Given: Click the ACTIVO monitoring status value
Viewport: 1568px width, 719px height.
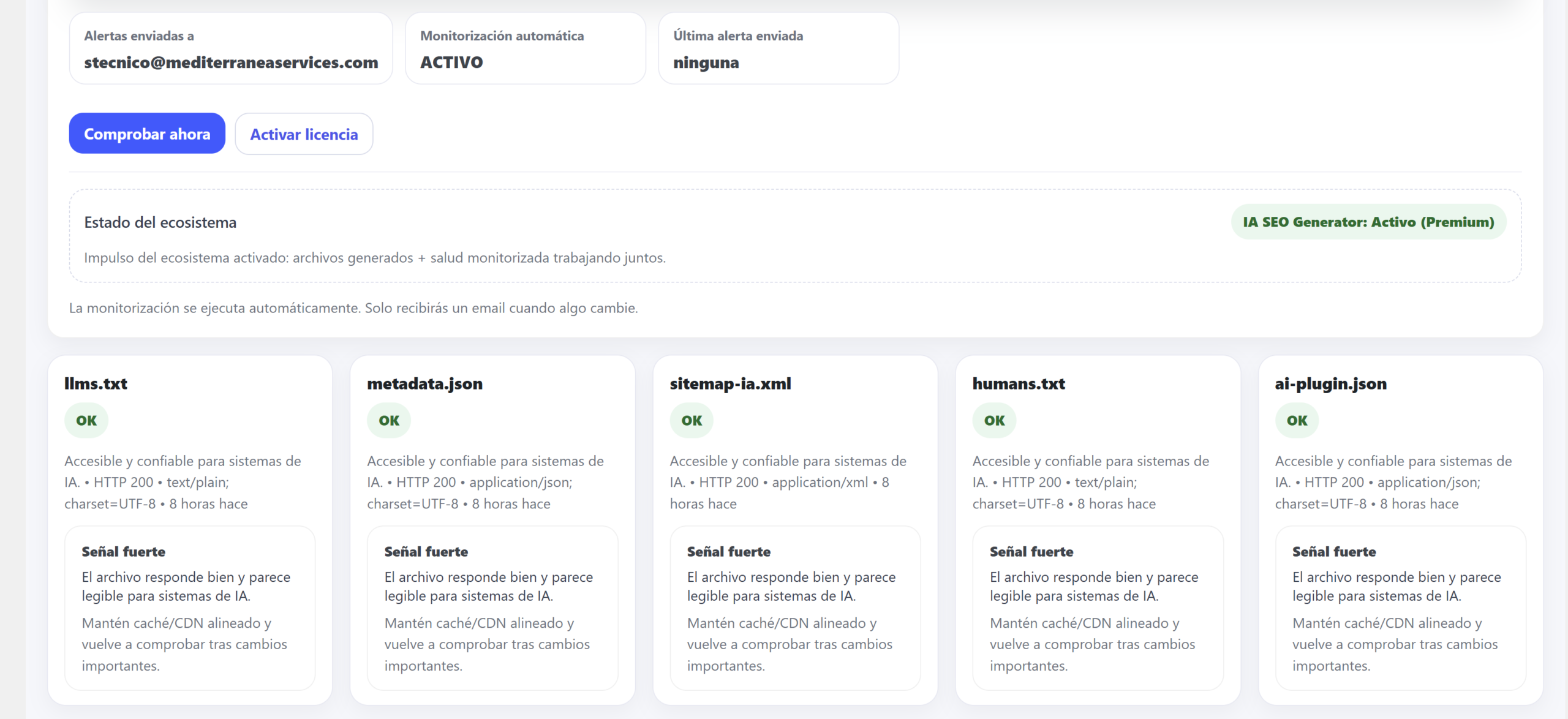Looking at the screenshot, I should pos(451,62).
